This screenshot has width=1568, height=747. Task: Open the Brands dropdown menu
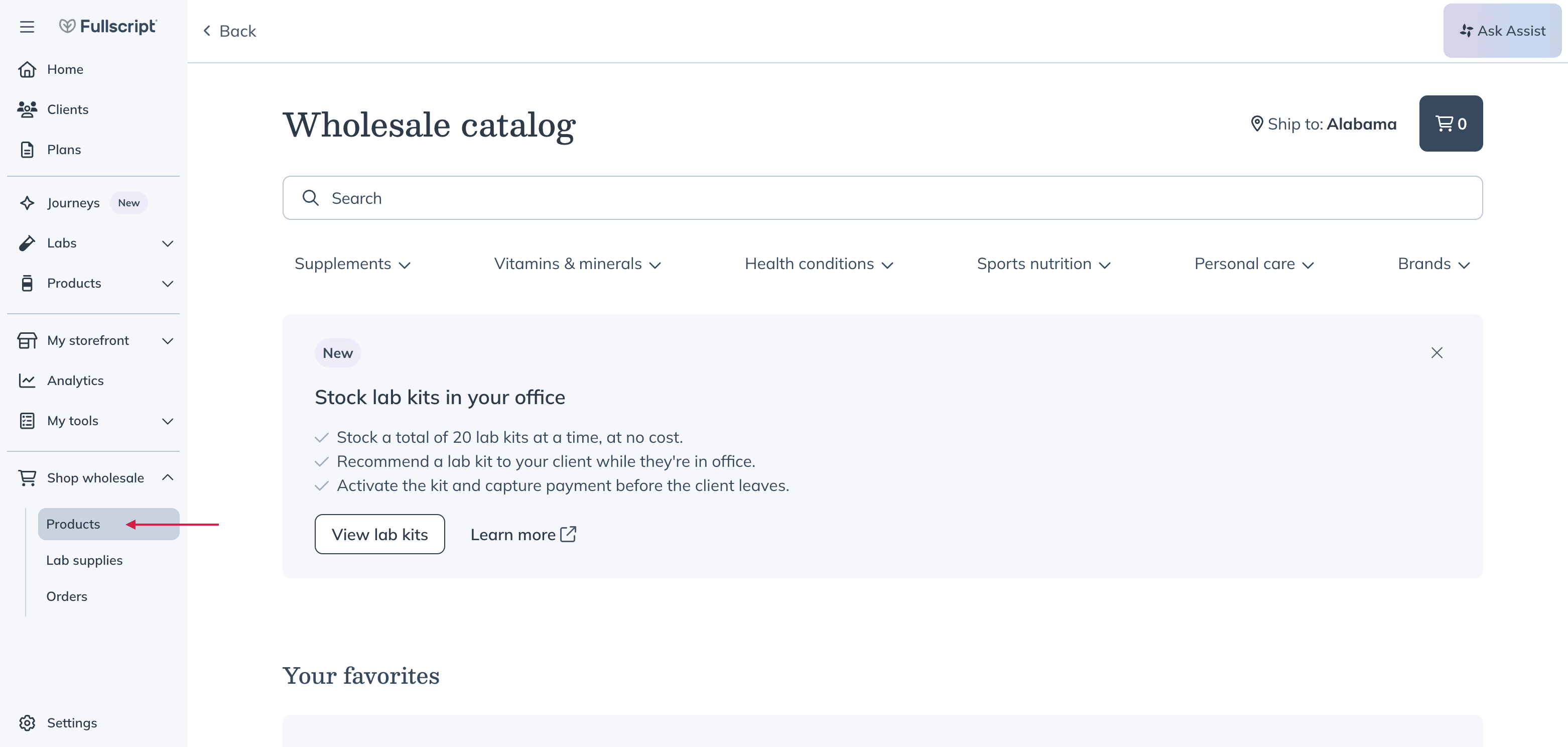pyautogui.click(x=1434, y=264)
